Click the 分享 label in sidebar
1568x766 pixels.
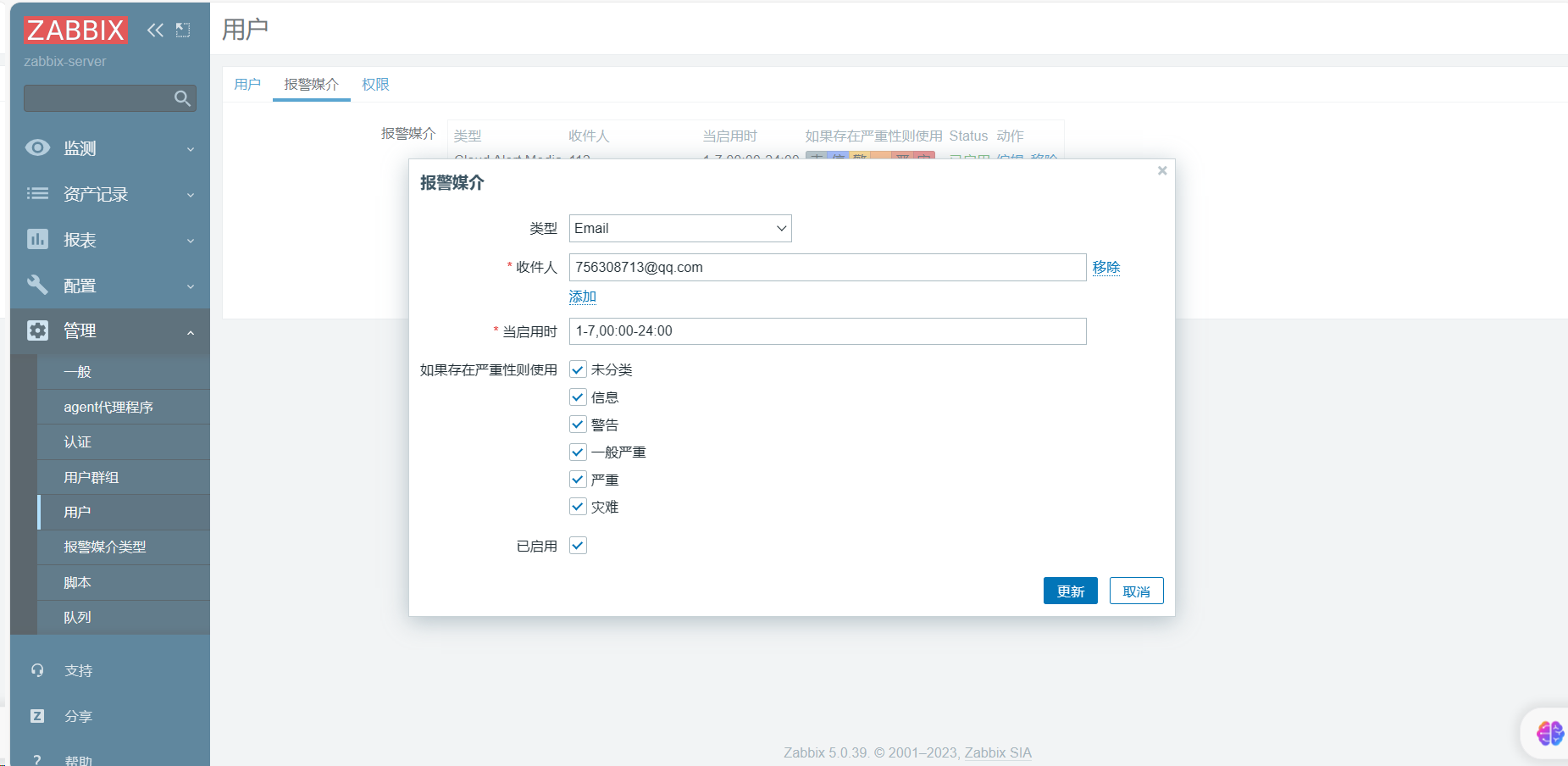click(x=79, y=716)
